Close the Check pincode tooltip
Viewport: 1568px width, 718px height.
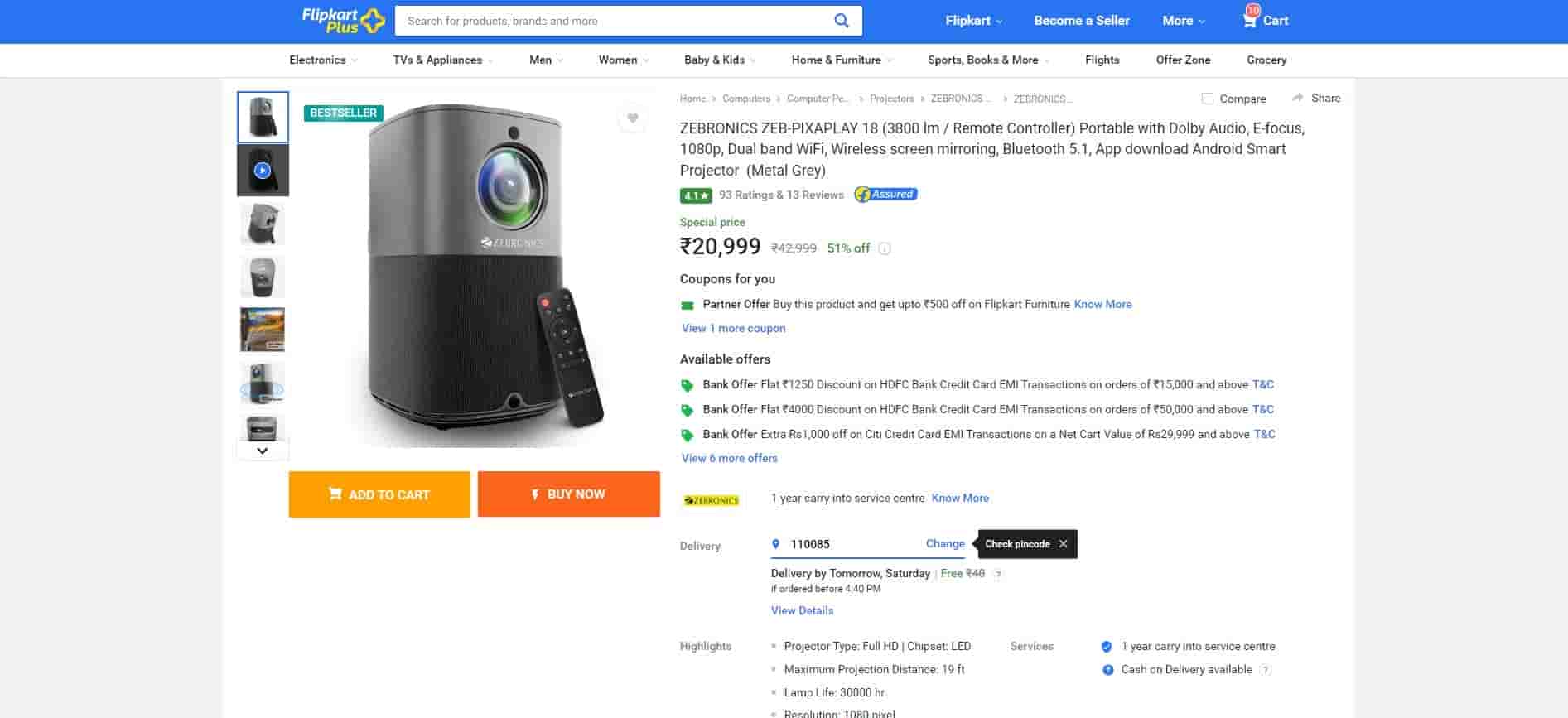click(x=1063, y=544)
